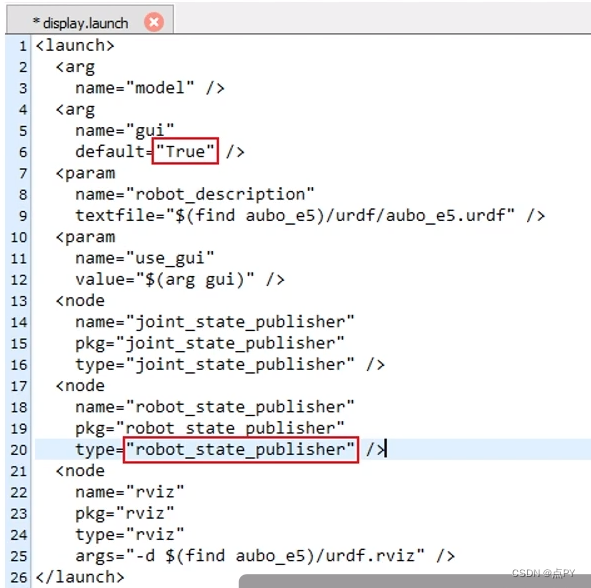
Task: Click line number 26 in gutter
Action: [19, 578]
